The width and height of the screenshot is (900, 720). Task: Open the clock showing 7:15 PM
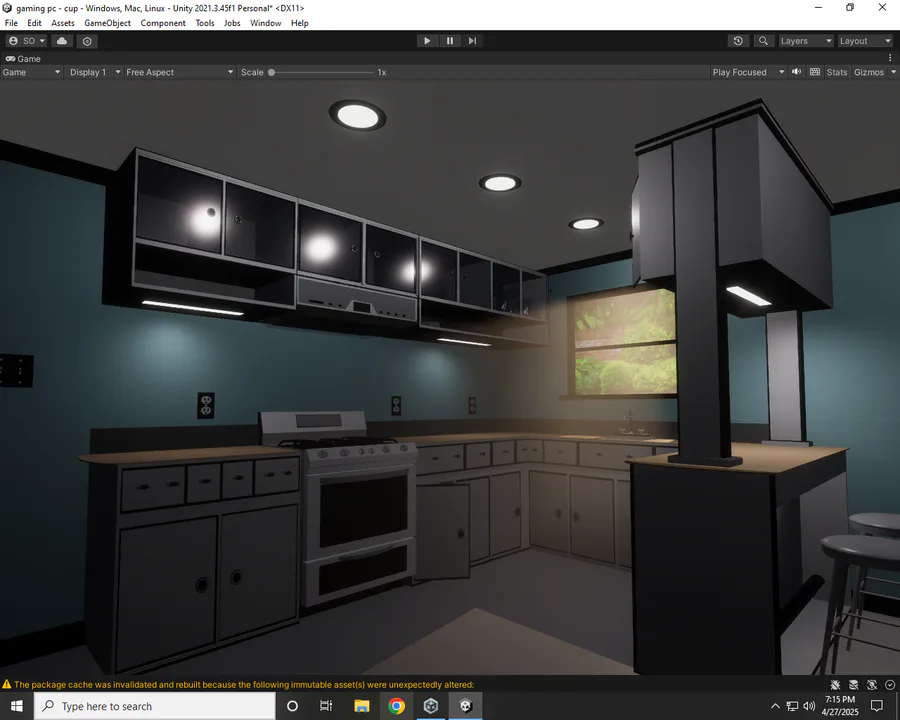(x=840, y=706)
